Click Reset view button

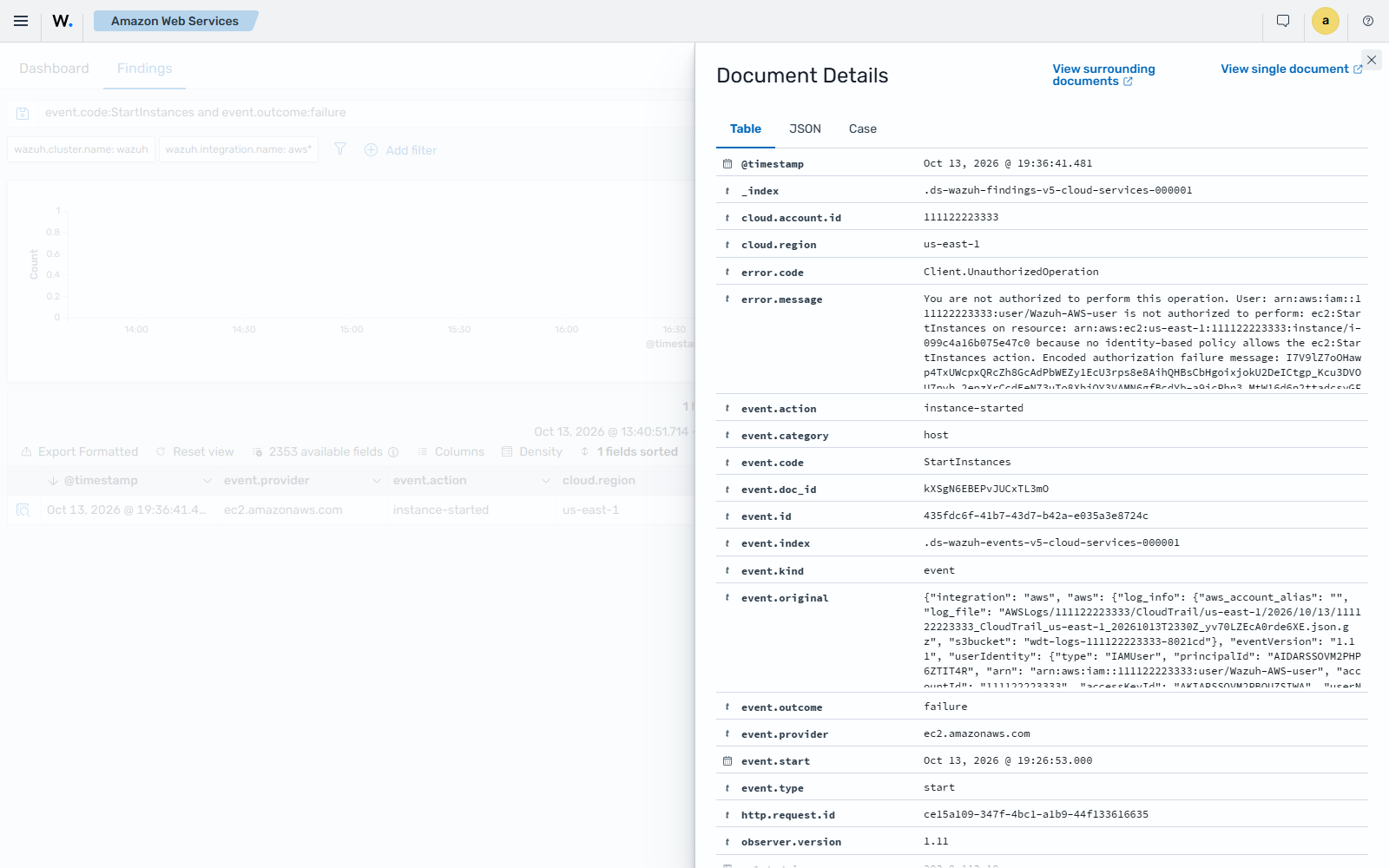pos(194,452)
